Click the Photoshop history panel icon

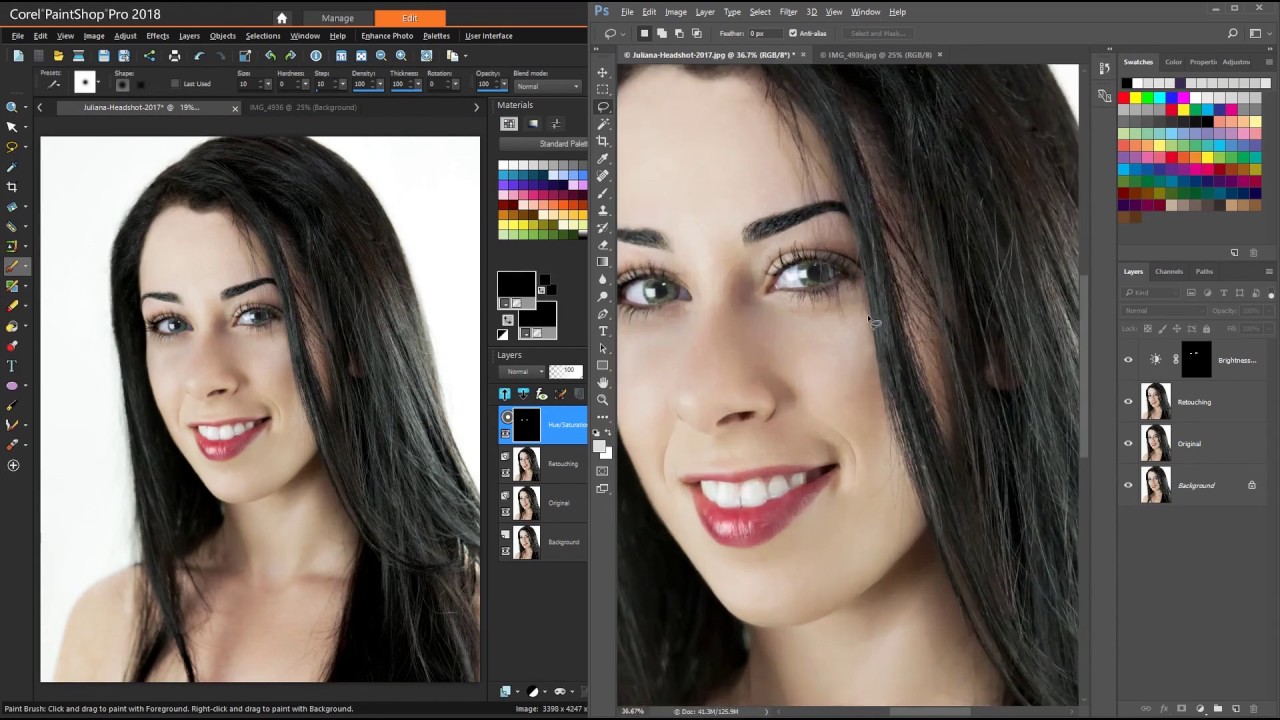[1104, 68]
